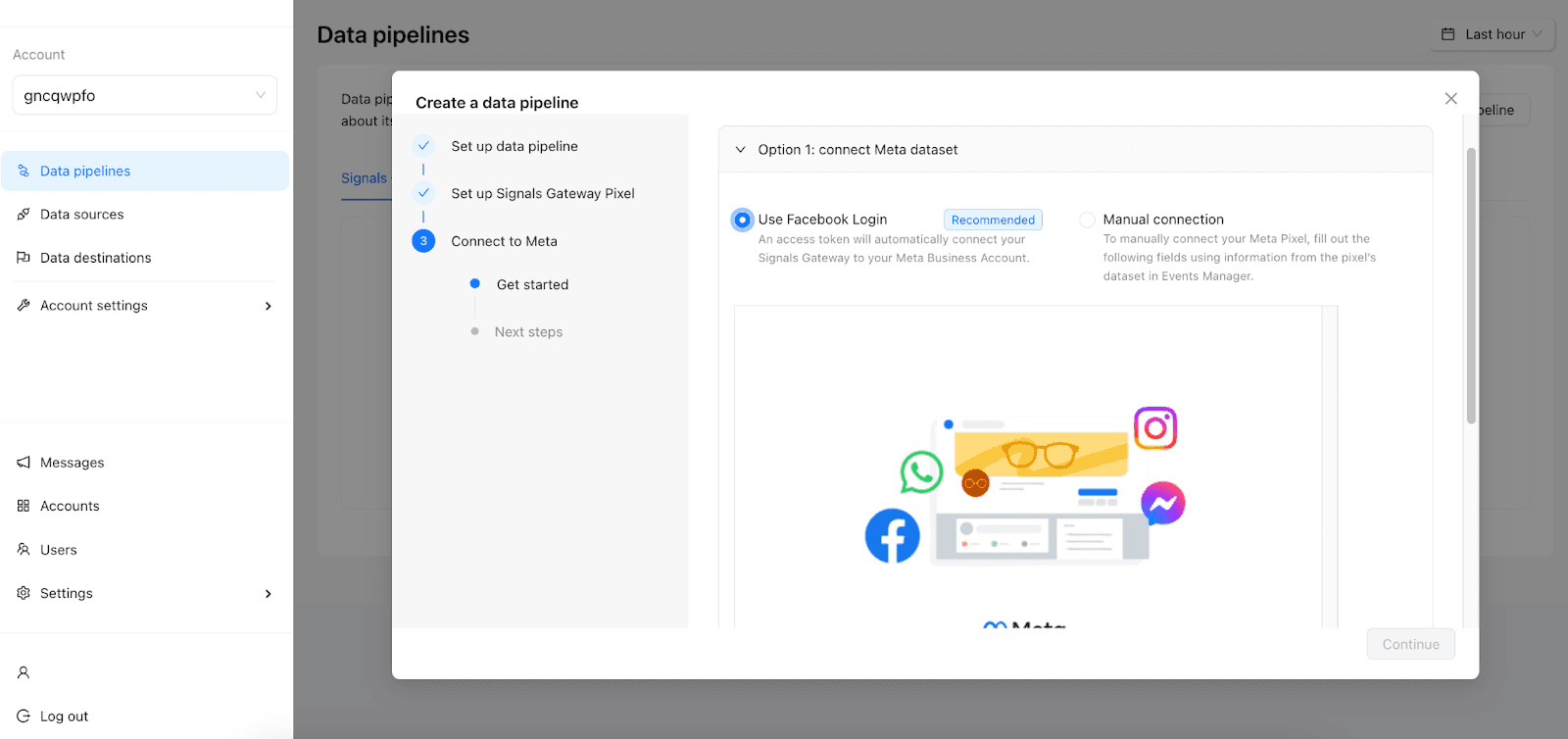The height and width of the screenshot is (739, 1568).
Task: Open the gncqwpfo account dropdown
Action: point(145,95)
